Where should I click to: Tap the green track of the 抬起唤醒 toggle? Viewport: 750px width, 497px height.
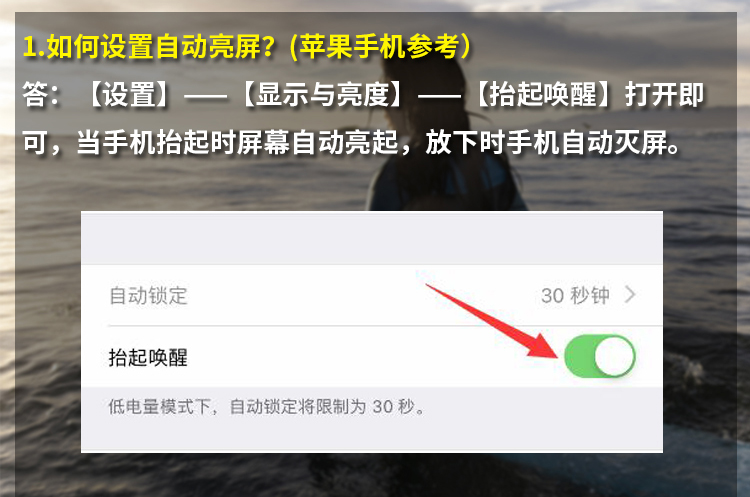[579, 356]
